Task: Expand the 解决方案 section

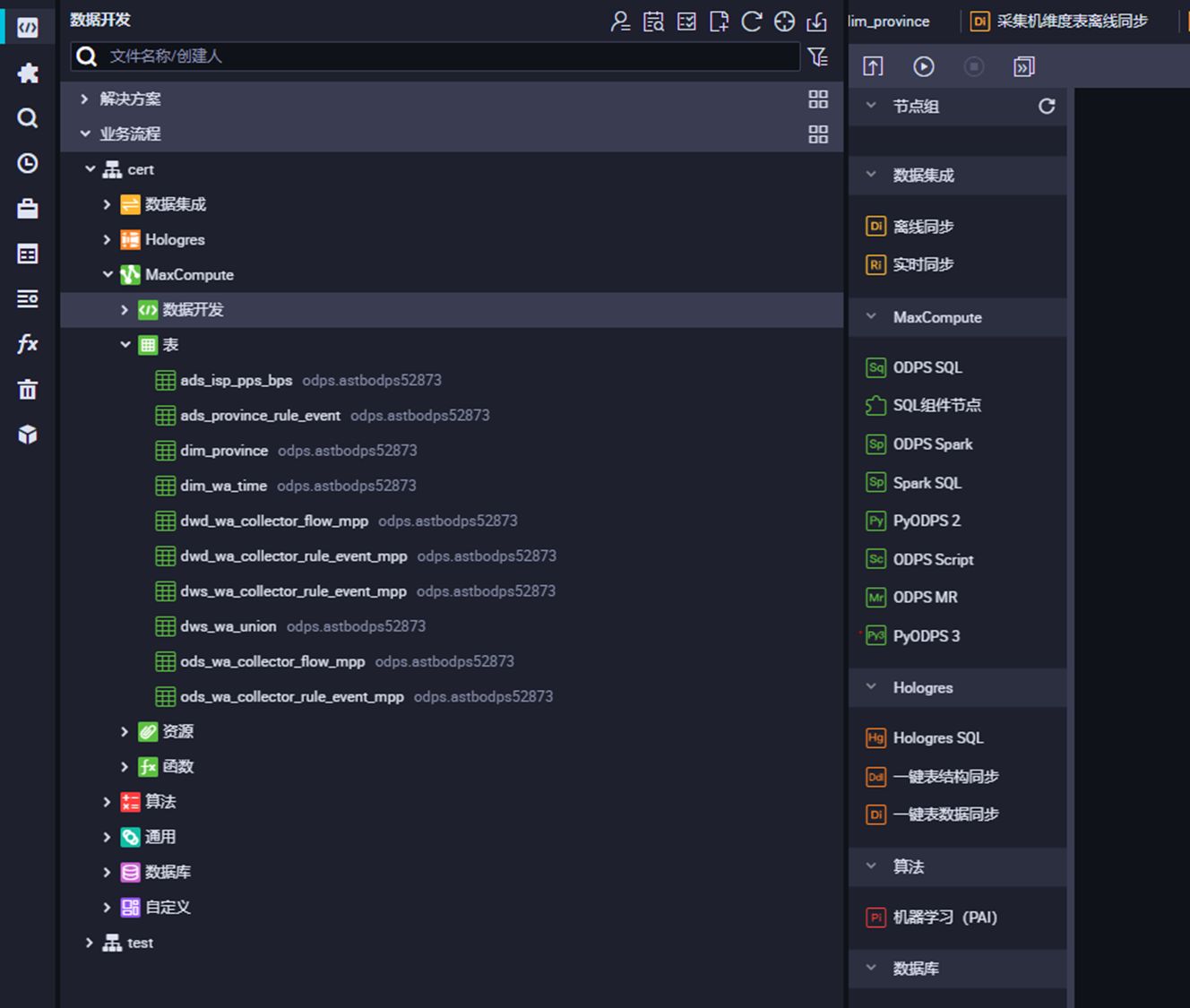Action: pos(85,99)
